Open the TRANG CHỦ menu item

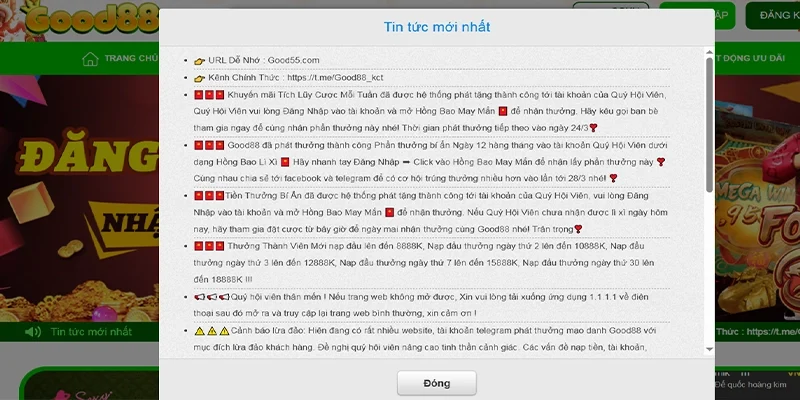click(131, 58)
